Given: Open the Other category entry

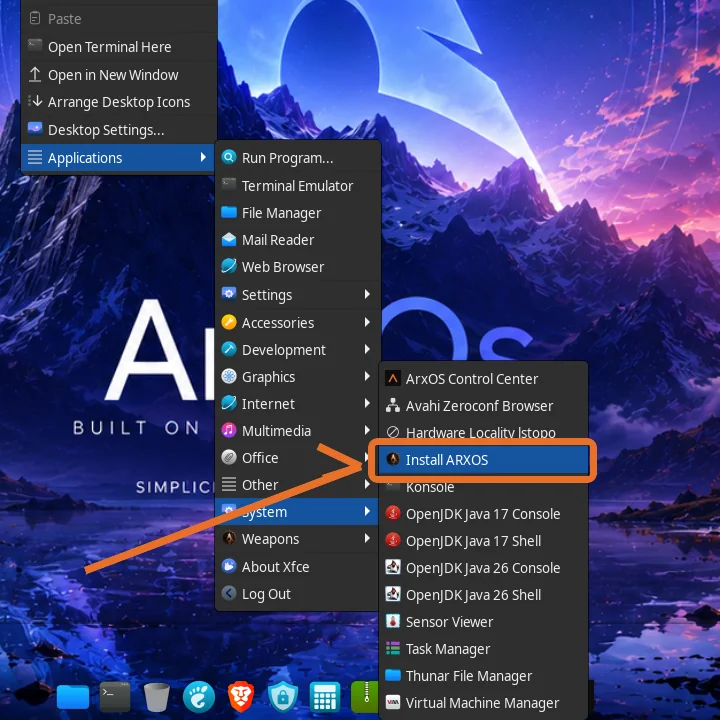Looking at the screenshot, I should (x=298, y=485).
